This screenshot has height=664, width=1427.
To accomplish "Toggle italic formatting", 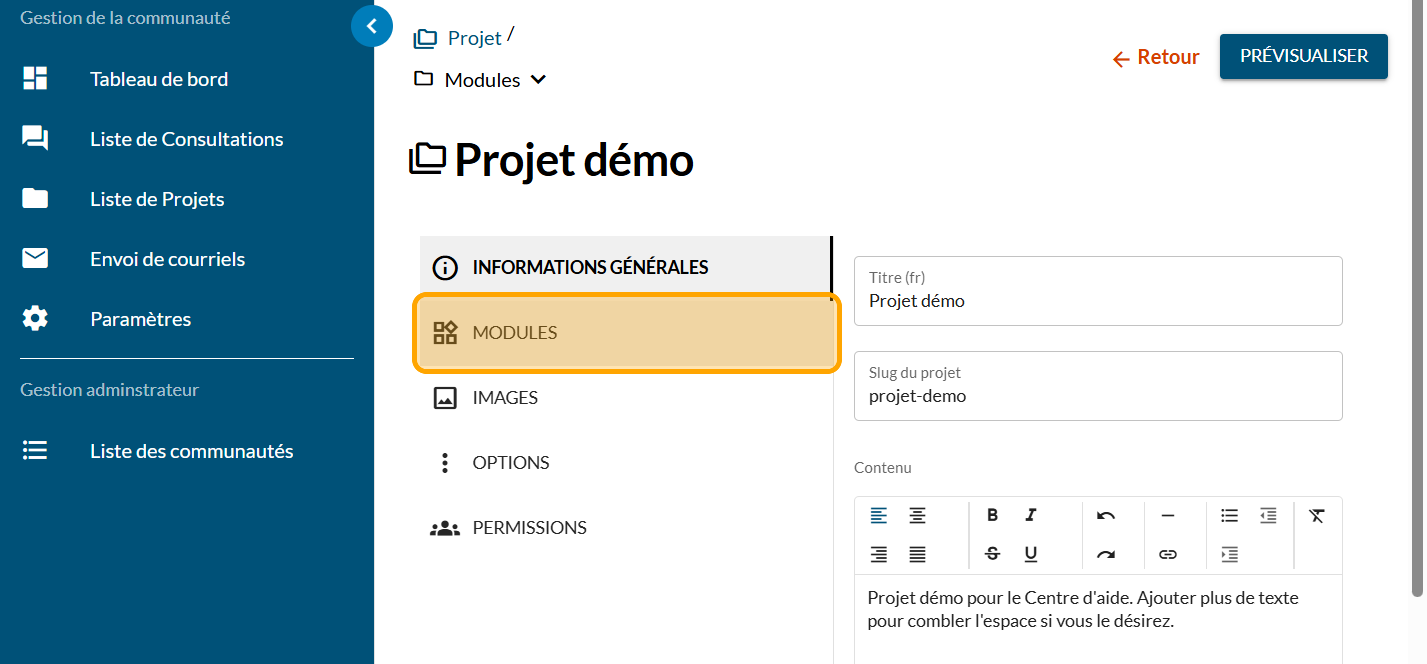I will (x=1030, y=516).
